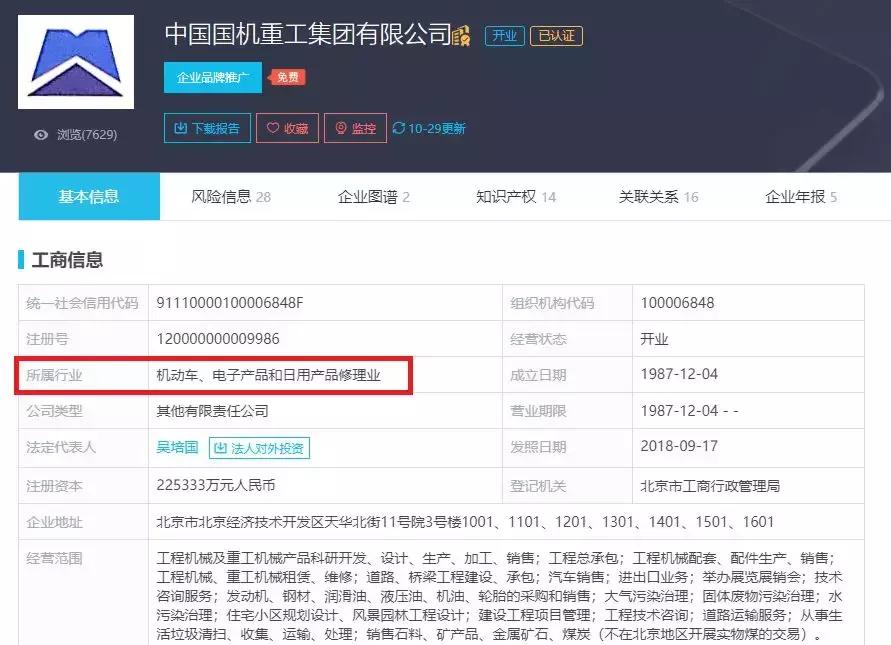The image size is (891, 645).
Task: Click the download icon on 下载报告 button
Action: tap(181, 128)
